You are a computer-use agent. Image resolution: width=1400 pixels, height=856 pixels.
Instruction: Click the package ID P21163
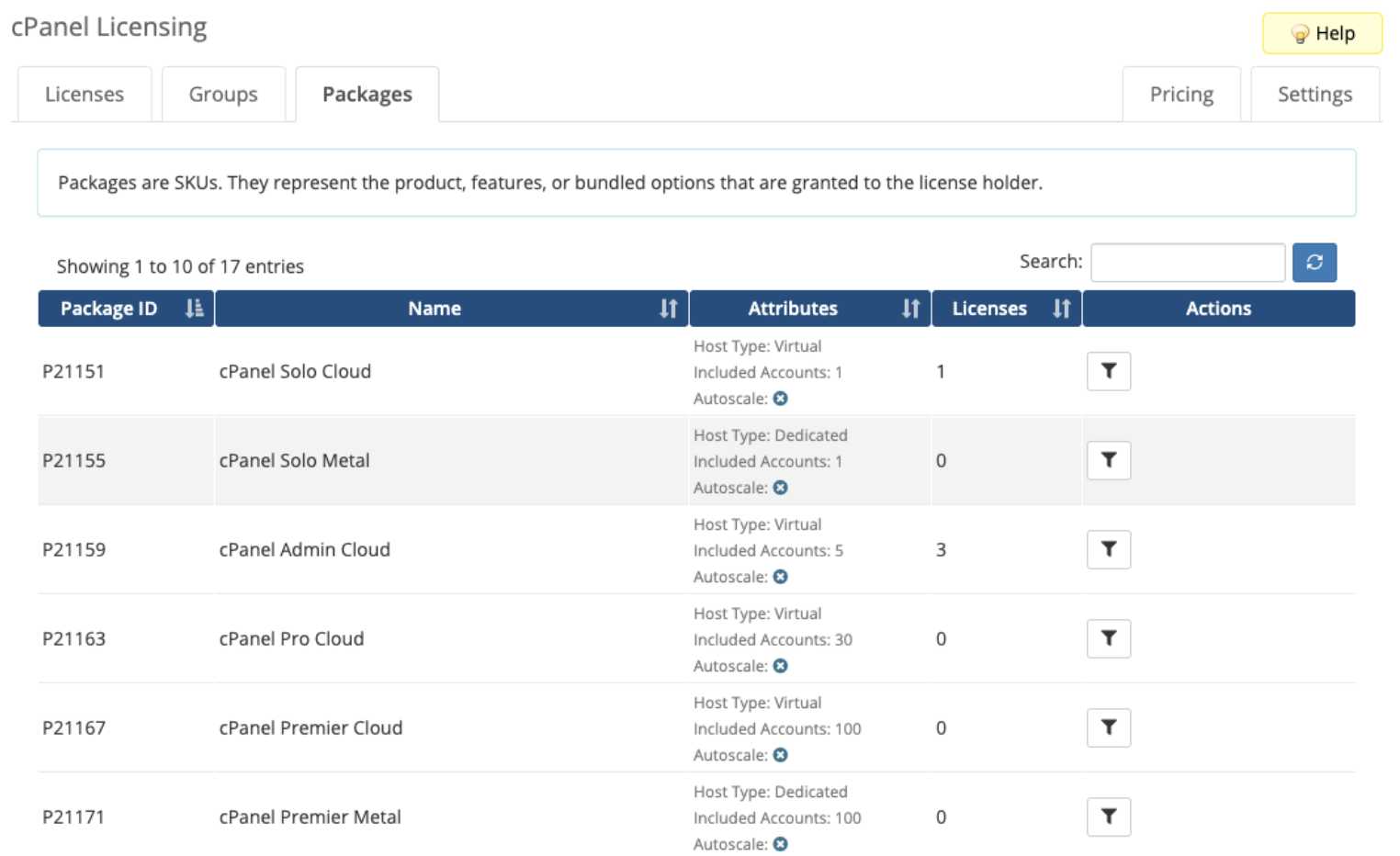[x=73, y=638]
